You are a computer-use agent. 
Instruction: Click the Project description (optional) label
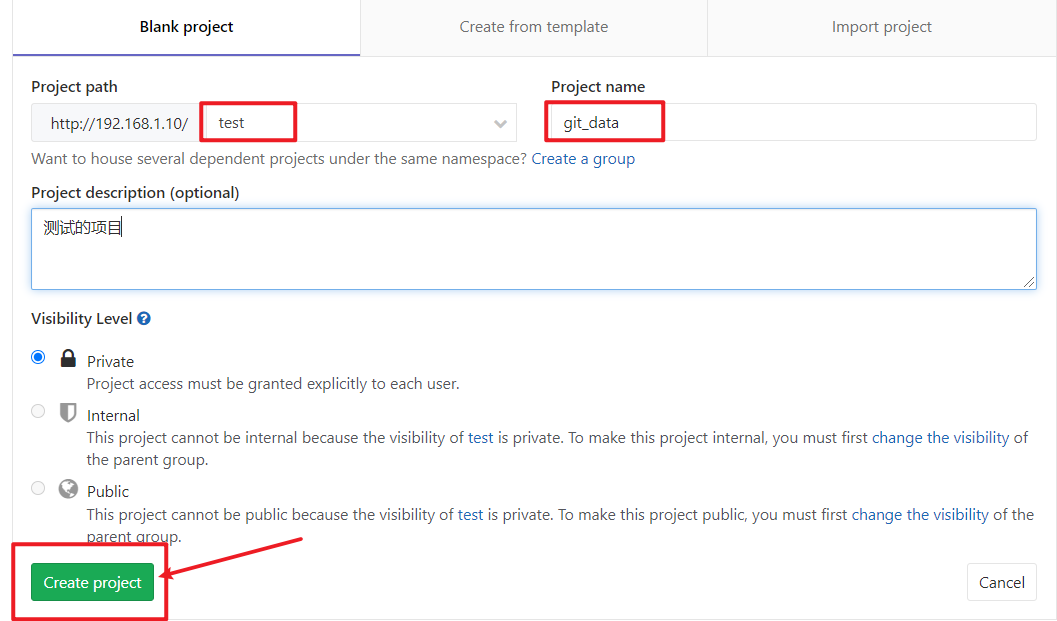coord(135,193)
